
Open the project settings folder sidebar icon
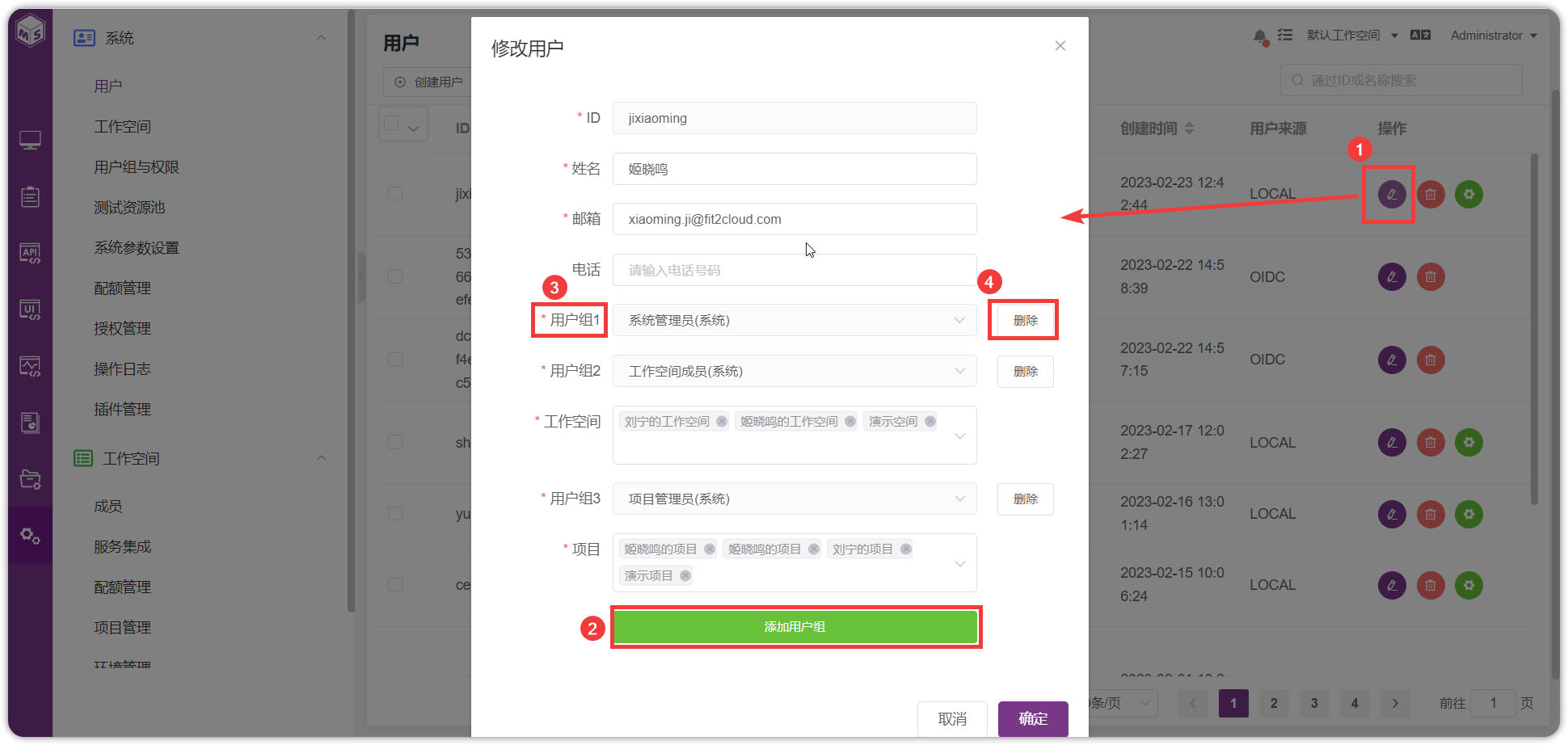(x=30, y=479)
